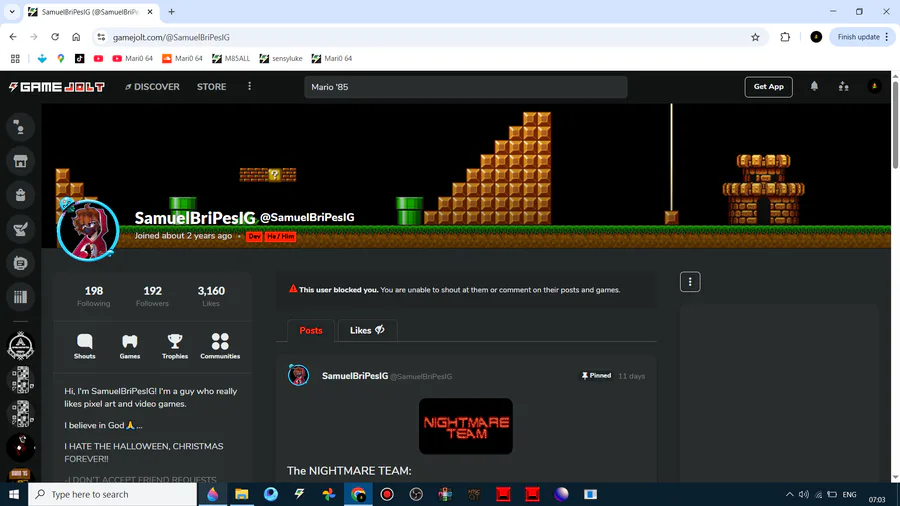Open the Trophies icon
This screenshot has width=900, height=506.
point(174,347)
